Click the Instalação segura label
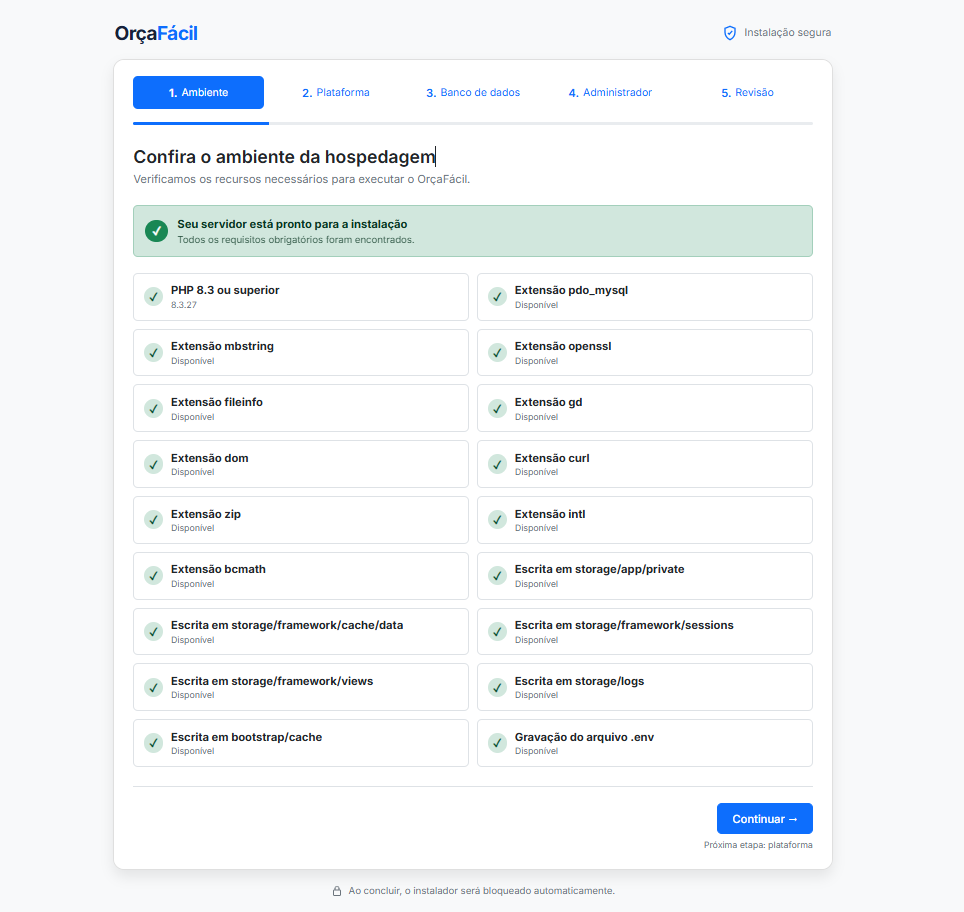The image size is (964, 912). tap(788, 33)
